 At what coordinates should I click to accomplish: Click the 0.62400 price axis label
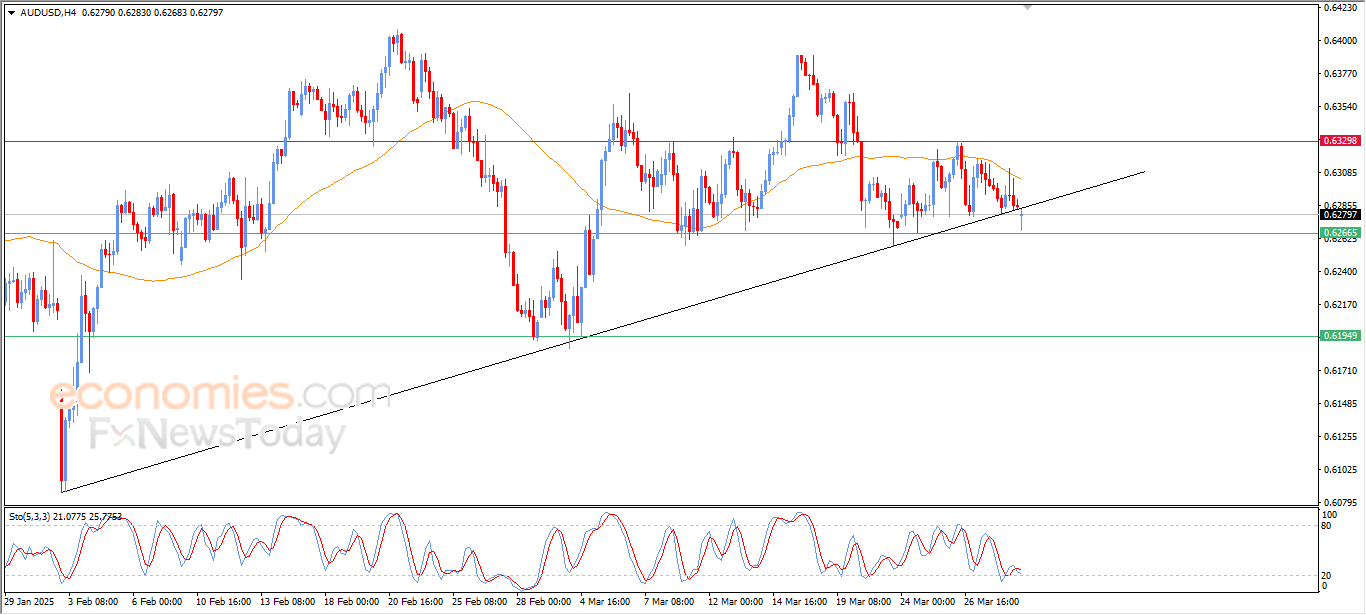[1340, 271]
